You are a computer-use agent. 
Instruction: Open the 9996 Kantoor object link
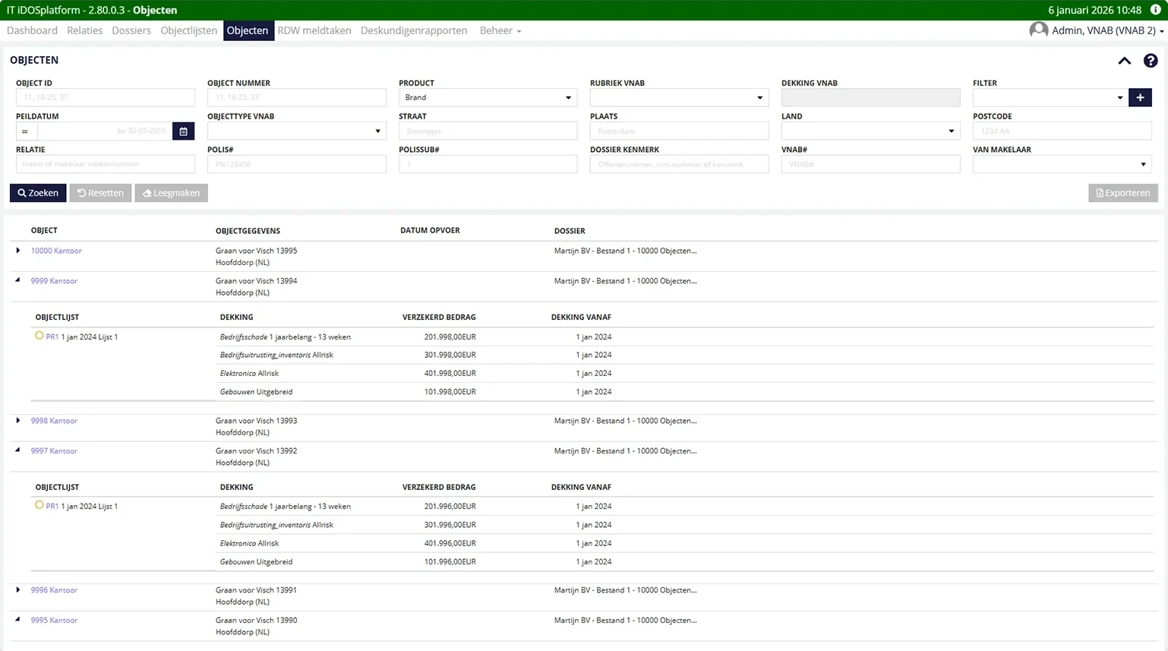click(54, 590)
